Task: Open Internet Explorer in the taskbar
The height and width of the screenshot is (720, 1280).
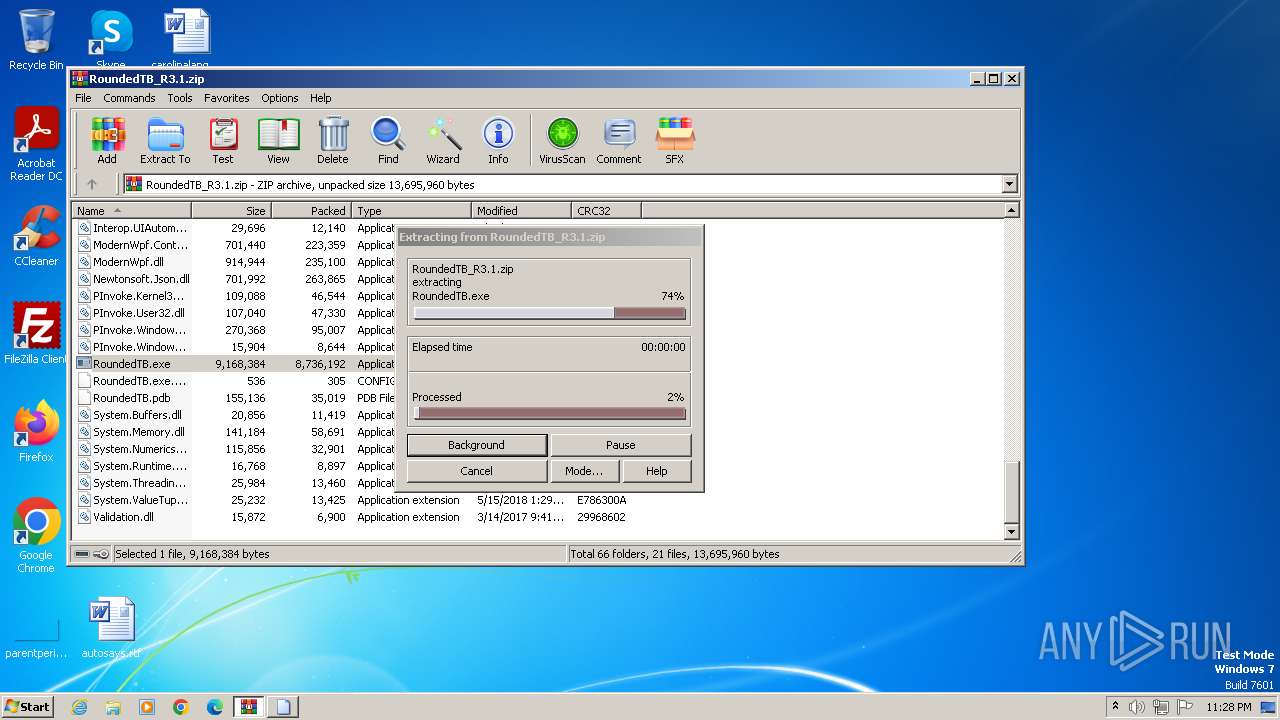Action: click(79, 707)
